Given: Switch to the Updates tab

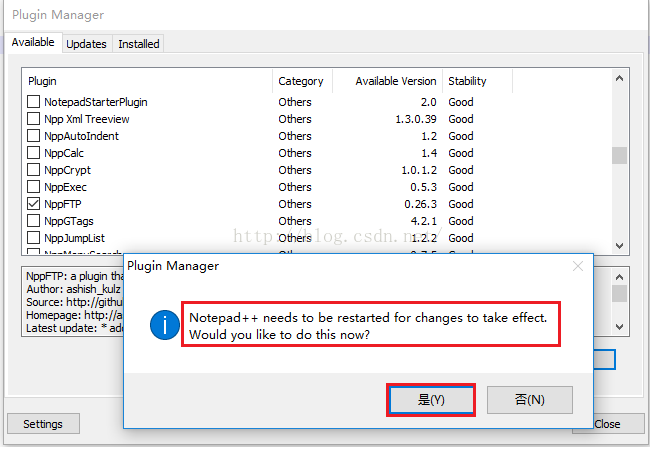Looking at the screenshot, I should (x=86, y=44).
